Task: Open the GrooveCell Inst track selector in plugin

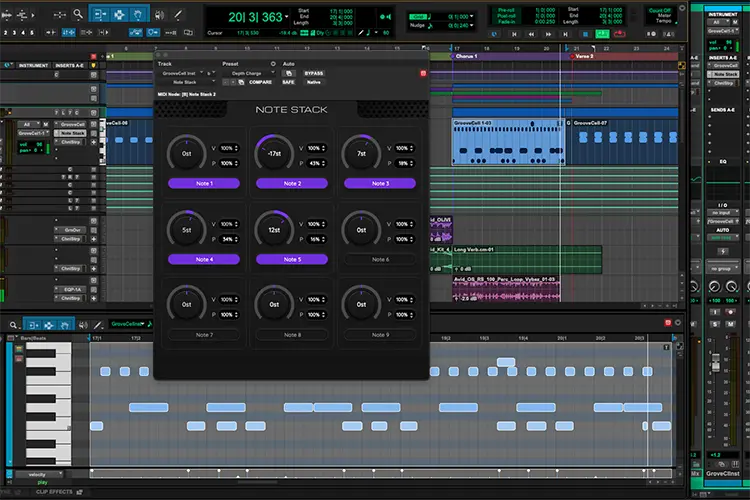Action: pos(182,73)
